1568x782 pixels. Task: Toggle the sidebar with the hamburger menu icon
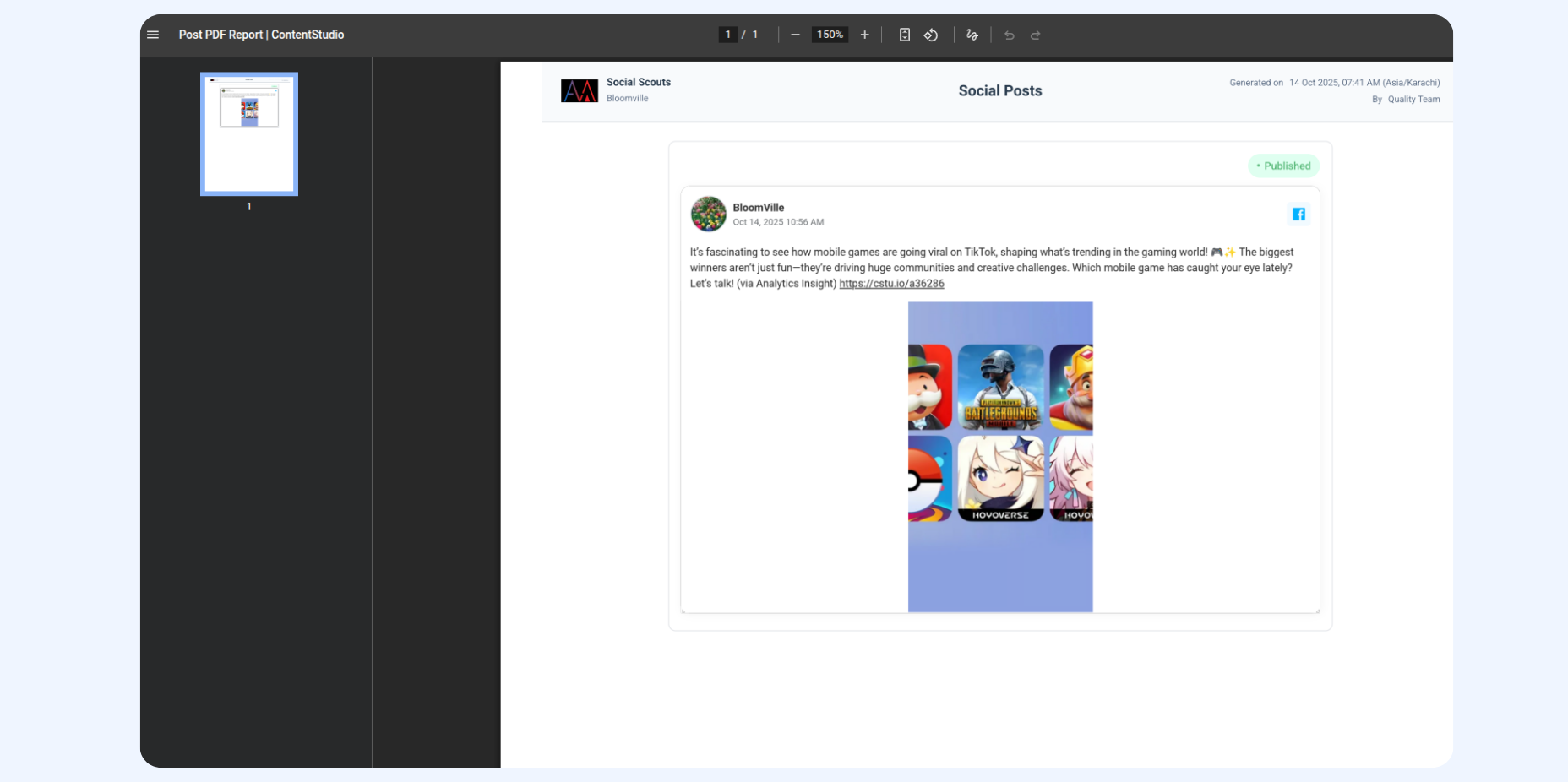click(153, 35)
